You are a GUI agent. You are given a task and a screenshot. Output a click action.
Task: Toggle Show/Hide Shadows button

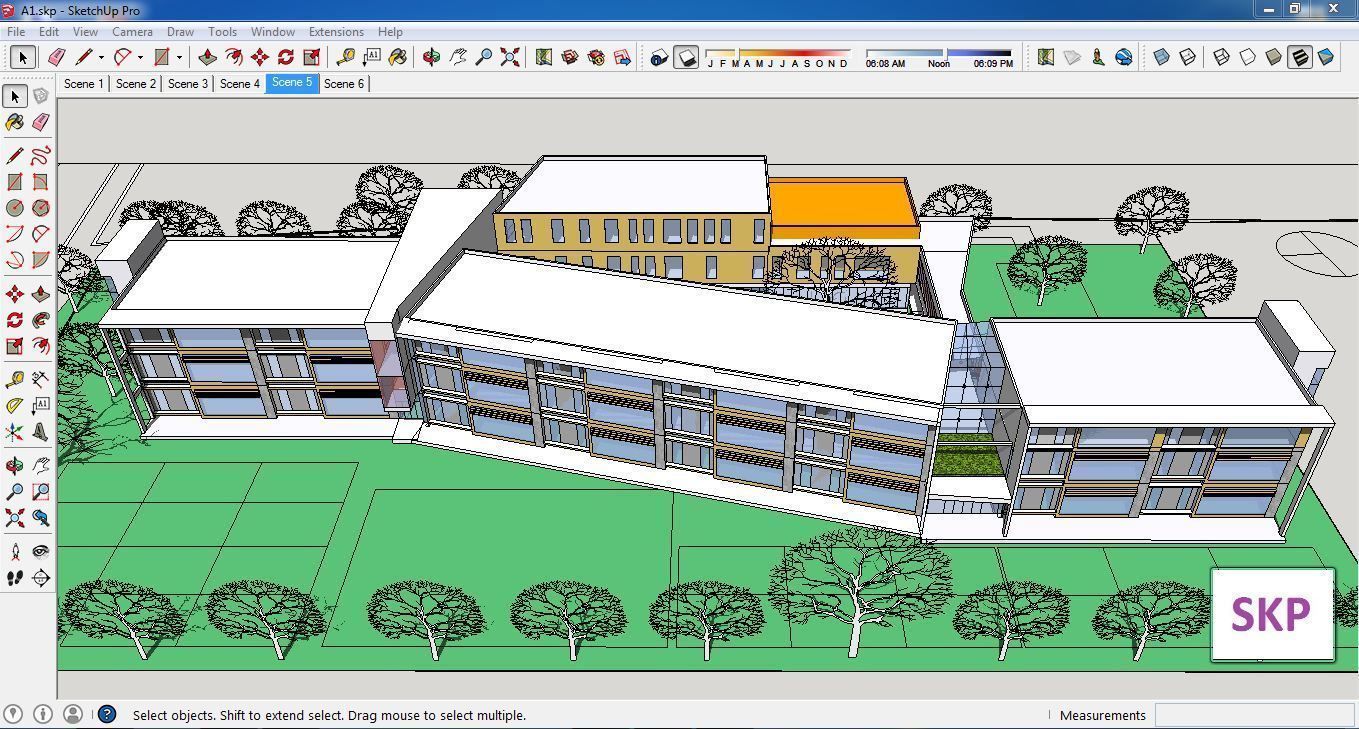(685, 57)
